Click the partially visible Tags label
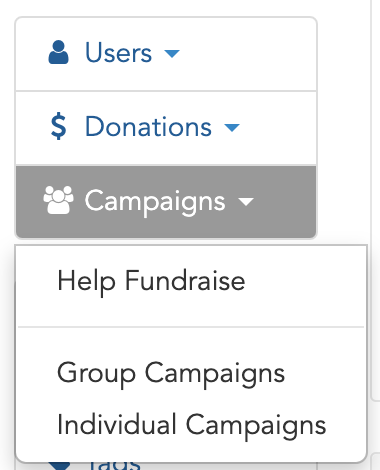 (114, 466)
